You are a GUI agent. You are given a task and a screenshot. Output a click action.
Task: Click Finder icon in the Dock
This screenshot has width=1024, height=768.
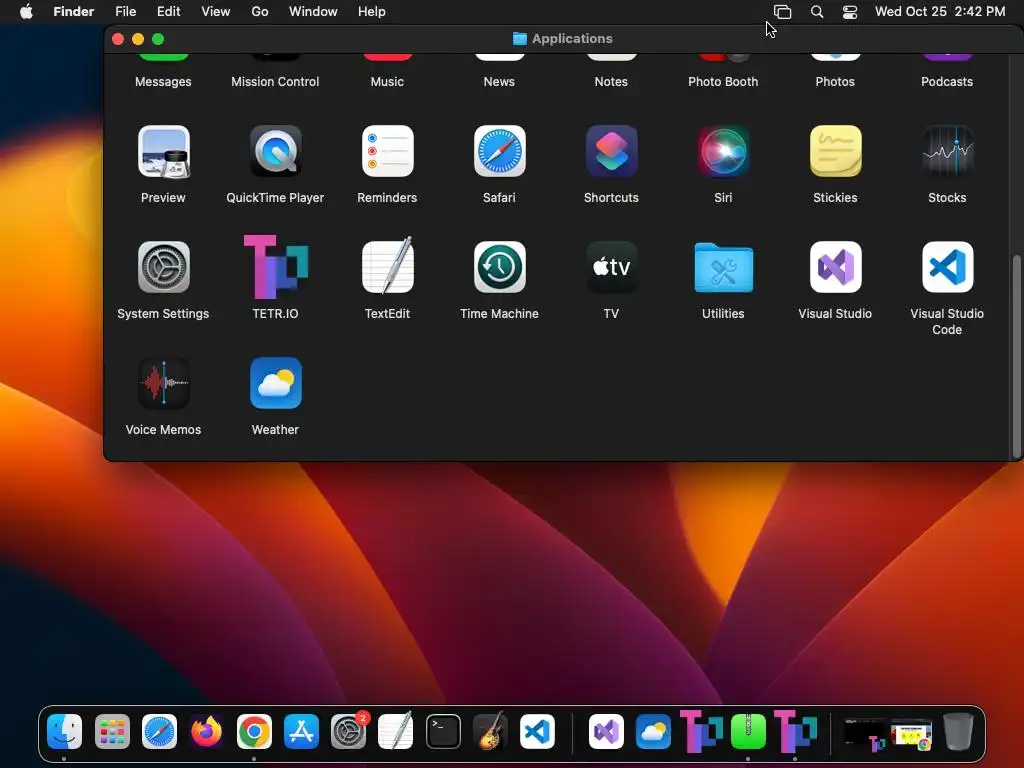tap(64, 731)
